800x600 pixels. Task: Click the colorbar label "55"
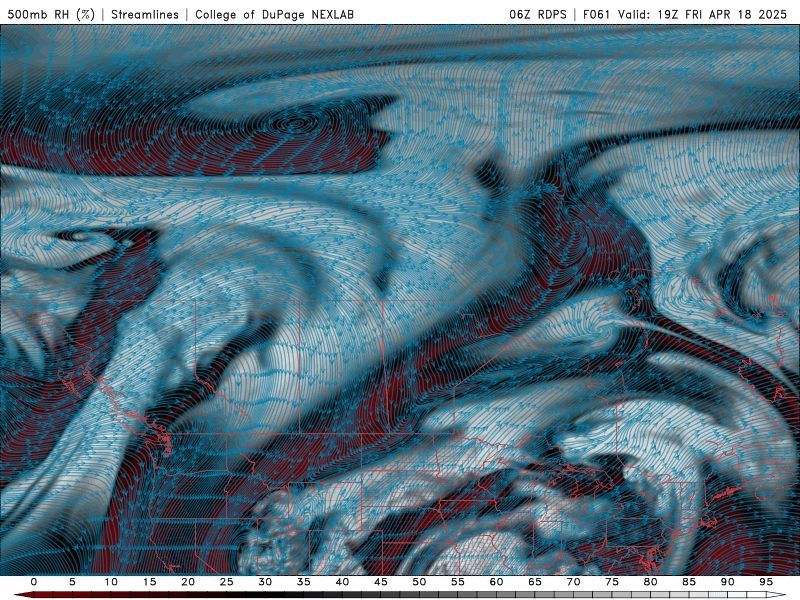tap(458, 582)
